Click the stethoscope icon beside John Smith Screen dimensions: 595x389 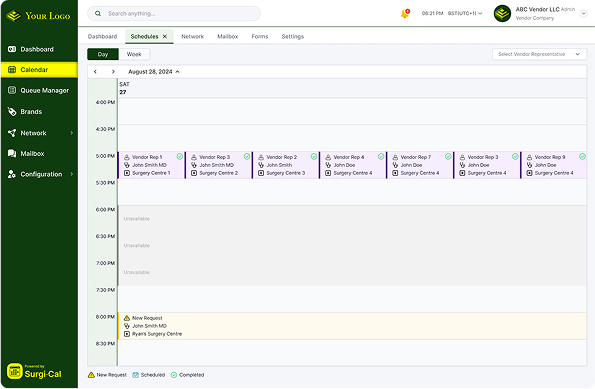pyautogui.click(x=261, y=165)
